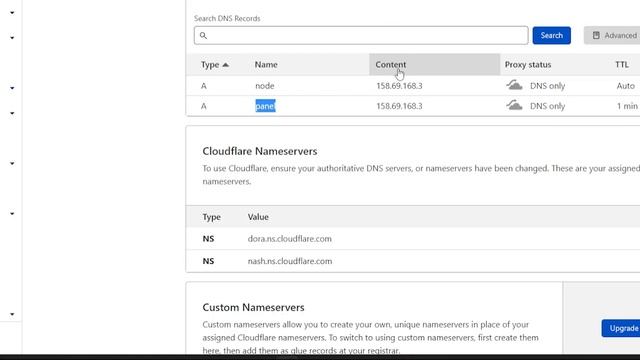Expand the second sidebar arrow from top
This screenshot has width=640, height=360.
[12, 38]
